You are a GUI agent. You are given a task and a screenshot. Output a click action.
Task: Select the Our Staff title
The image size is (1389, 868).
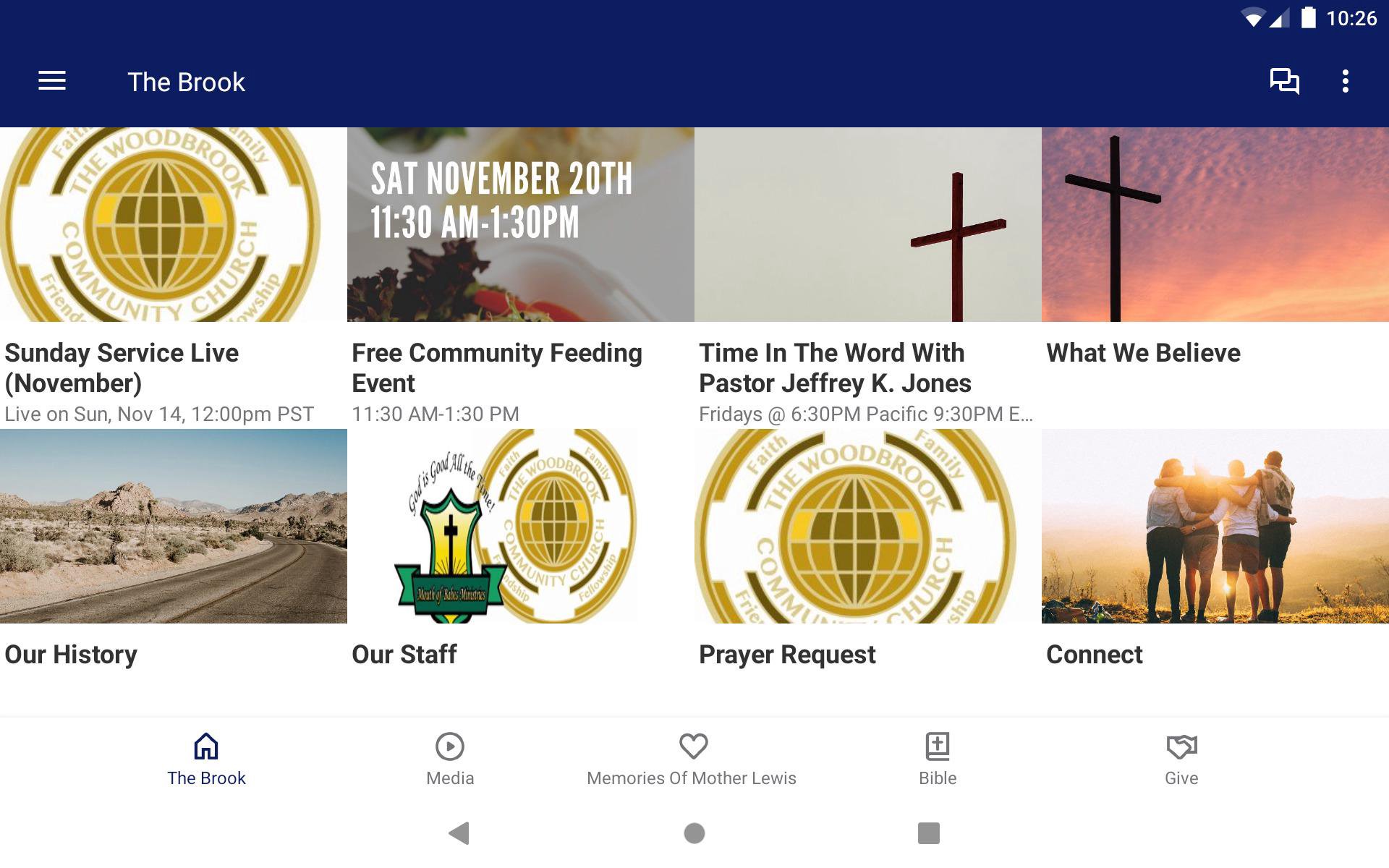[404, 654]
